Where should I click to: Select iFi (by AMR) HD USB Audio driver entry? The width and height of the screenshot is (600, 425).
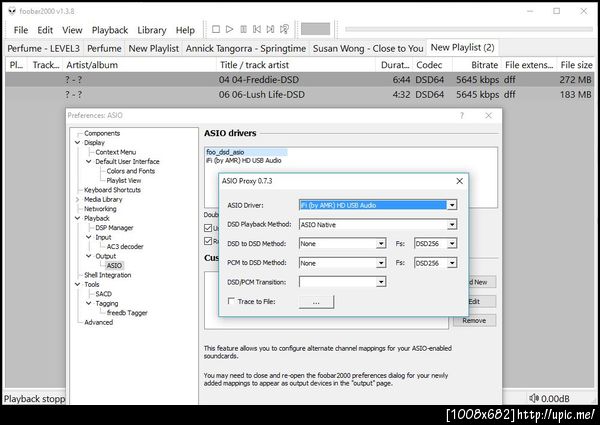[244, 161]
